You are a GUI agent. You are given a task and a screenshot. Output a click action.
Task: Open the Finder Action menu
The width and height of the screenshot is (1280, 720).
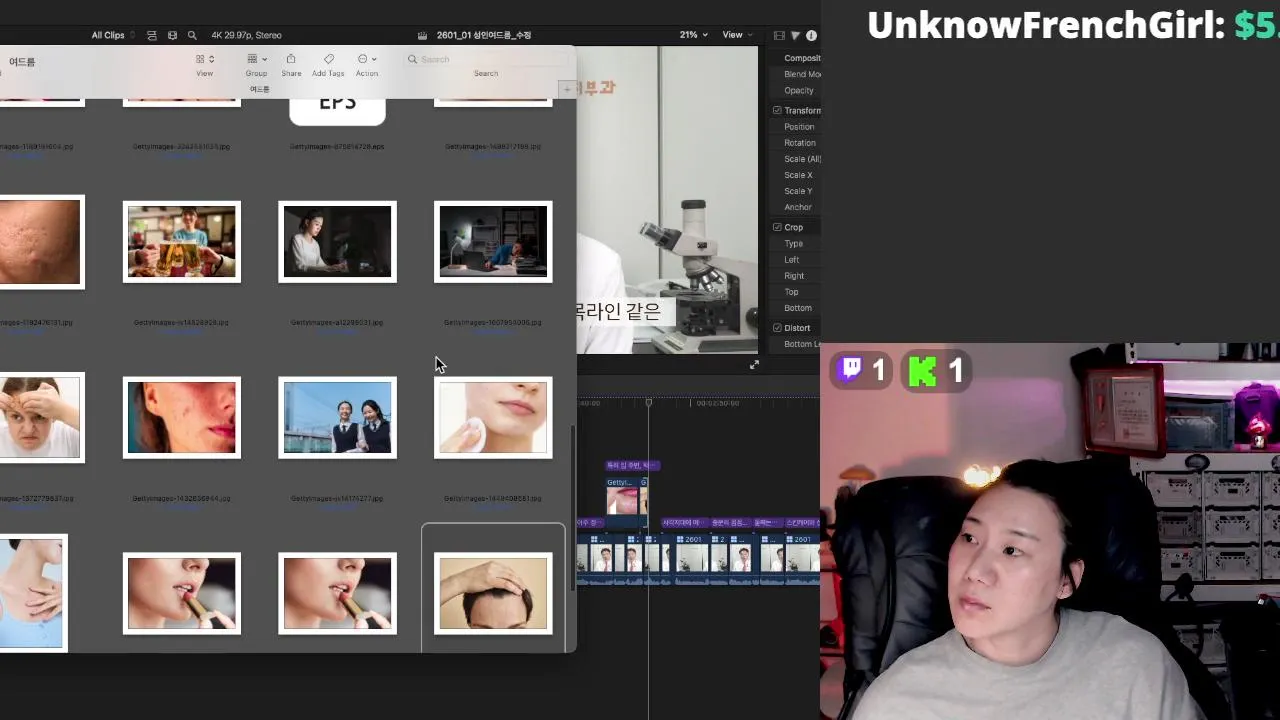tap(367, 60)
